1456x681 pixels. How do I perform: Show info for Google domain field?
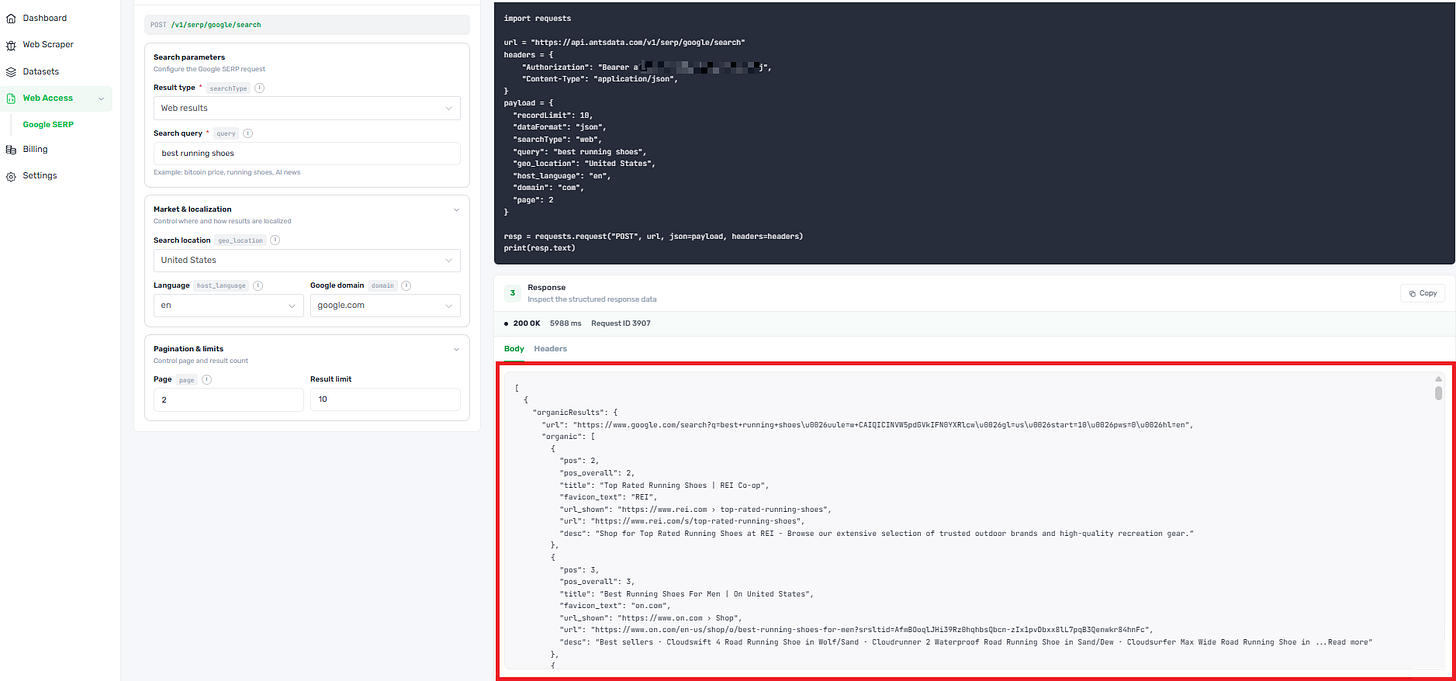point(407,285)
